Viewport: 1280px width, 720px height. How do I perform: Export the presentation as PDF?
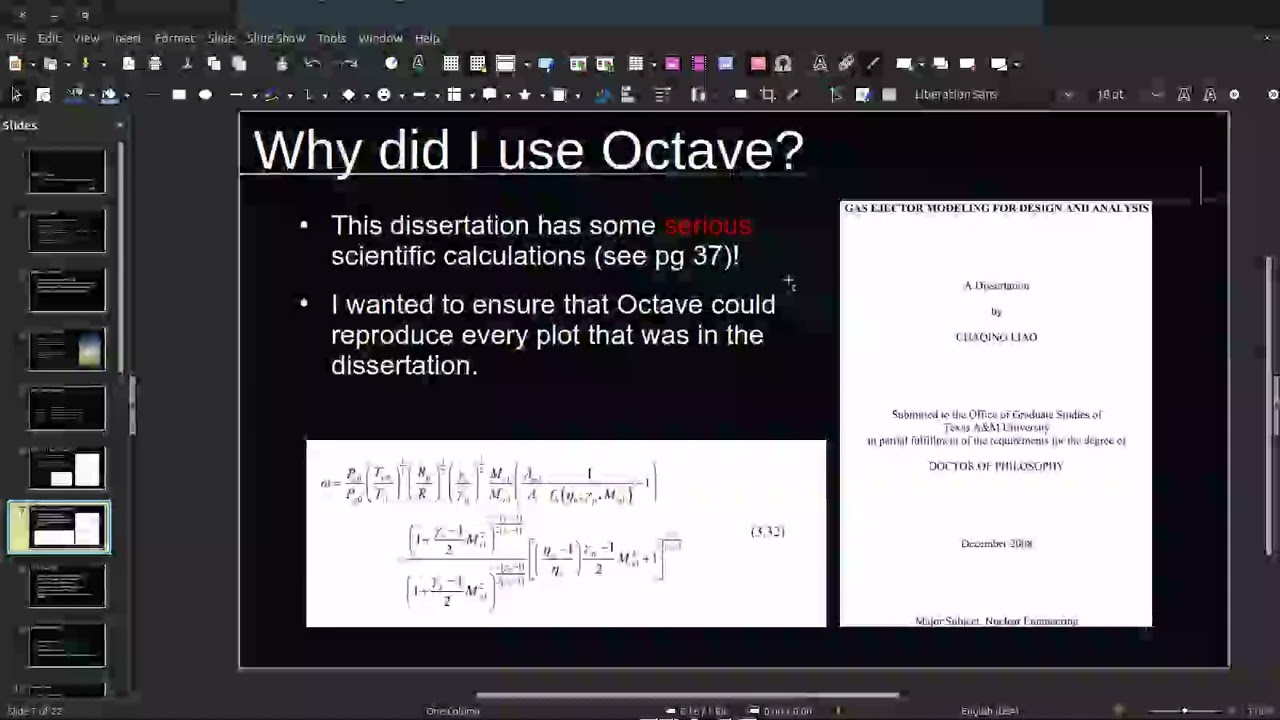click(129, 64)
